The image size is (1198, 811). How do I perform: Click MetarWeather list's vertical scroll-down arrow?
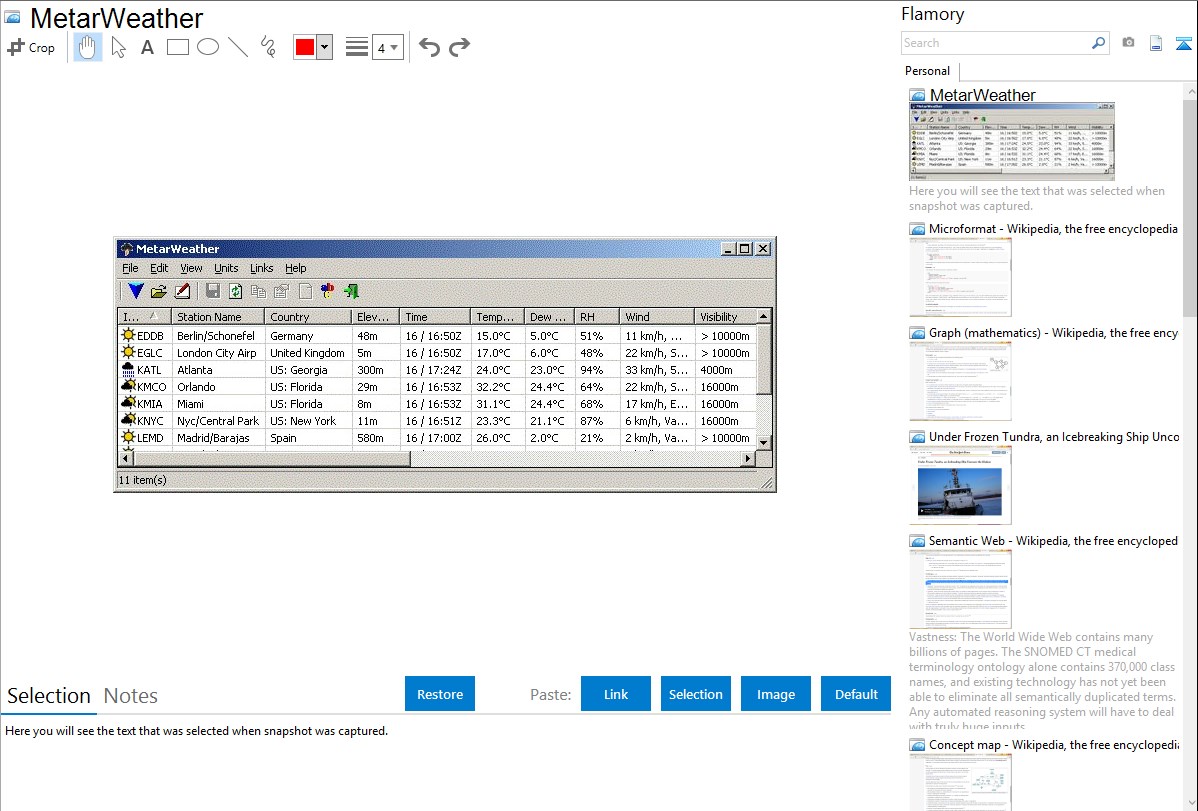coord(763,442)
